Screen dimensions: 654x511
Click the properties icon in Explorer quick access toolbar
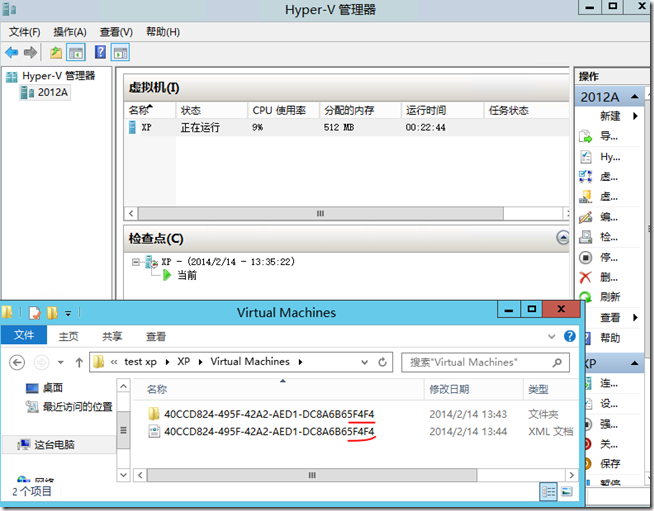point(35,312)
